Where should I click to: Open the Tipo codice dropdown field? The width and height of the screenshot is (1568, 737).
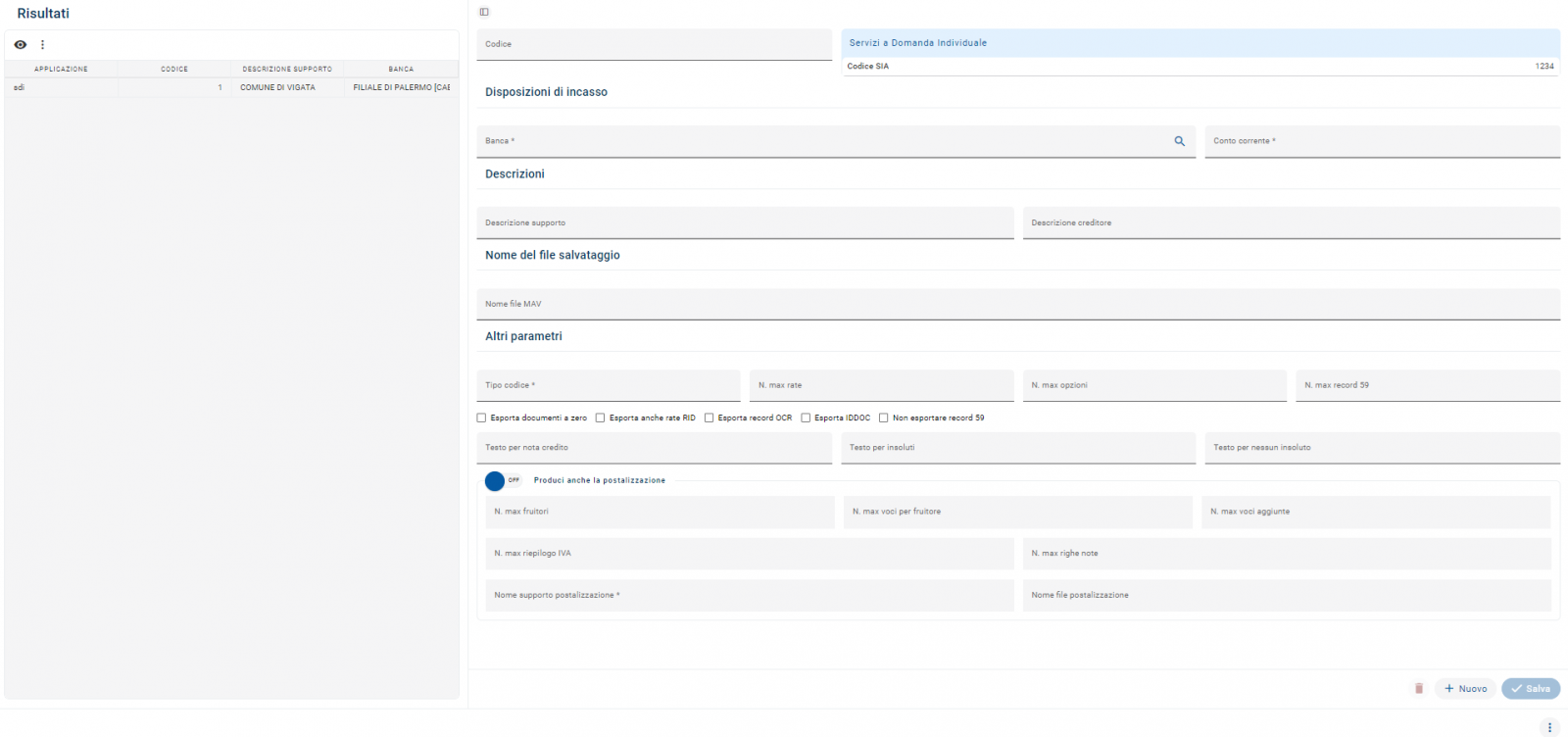(x=608, y=386)
